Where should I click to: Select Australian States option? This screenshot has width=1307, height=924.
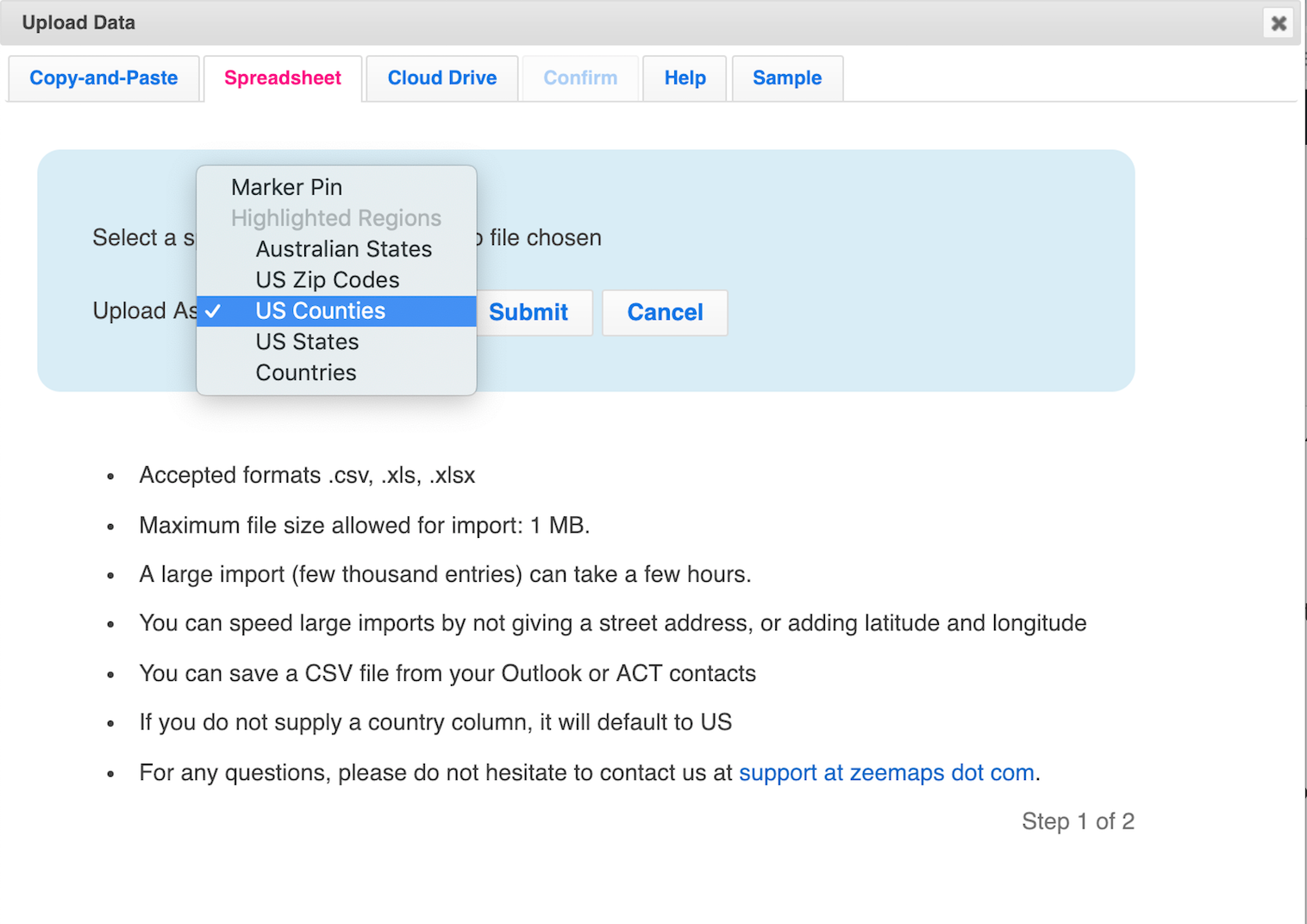[343, 249]
